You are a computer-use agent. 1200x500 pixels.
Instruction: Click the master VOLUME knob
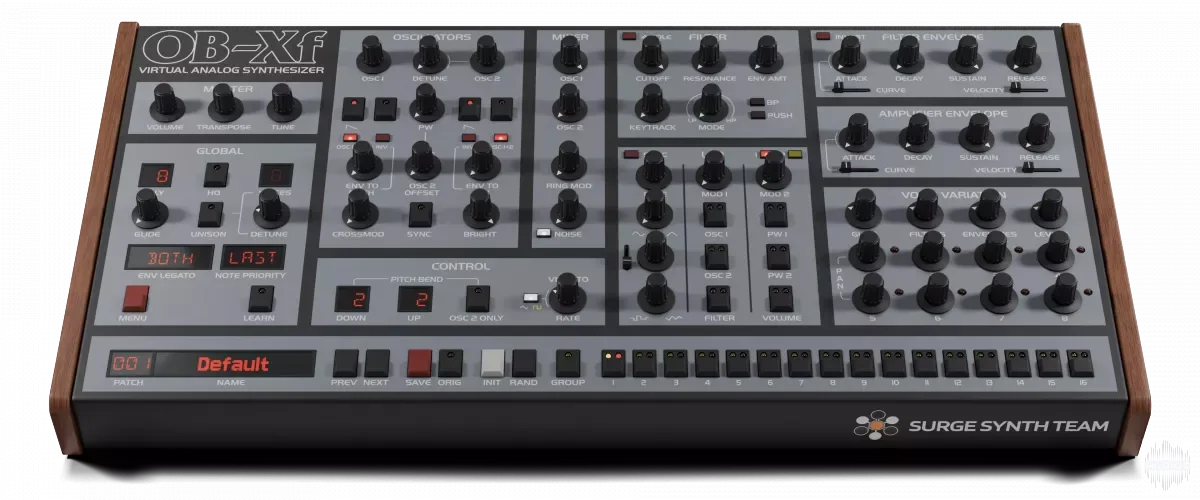pos(166,101)
